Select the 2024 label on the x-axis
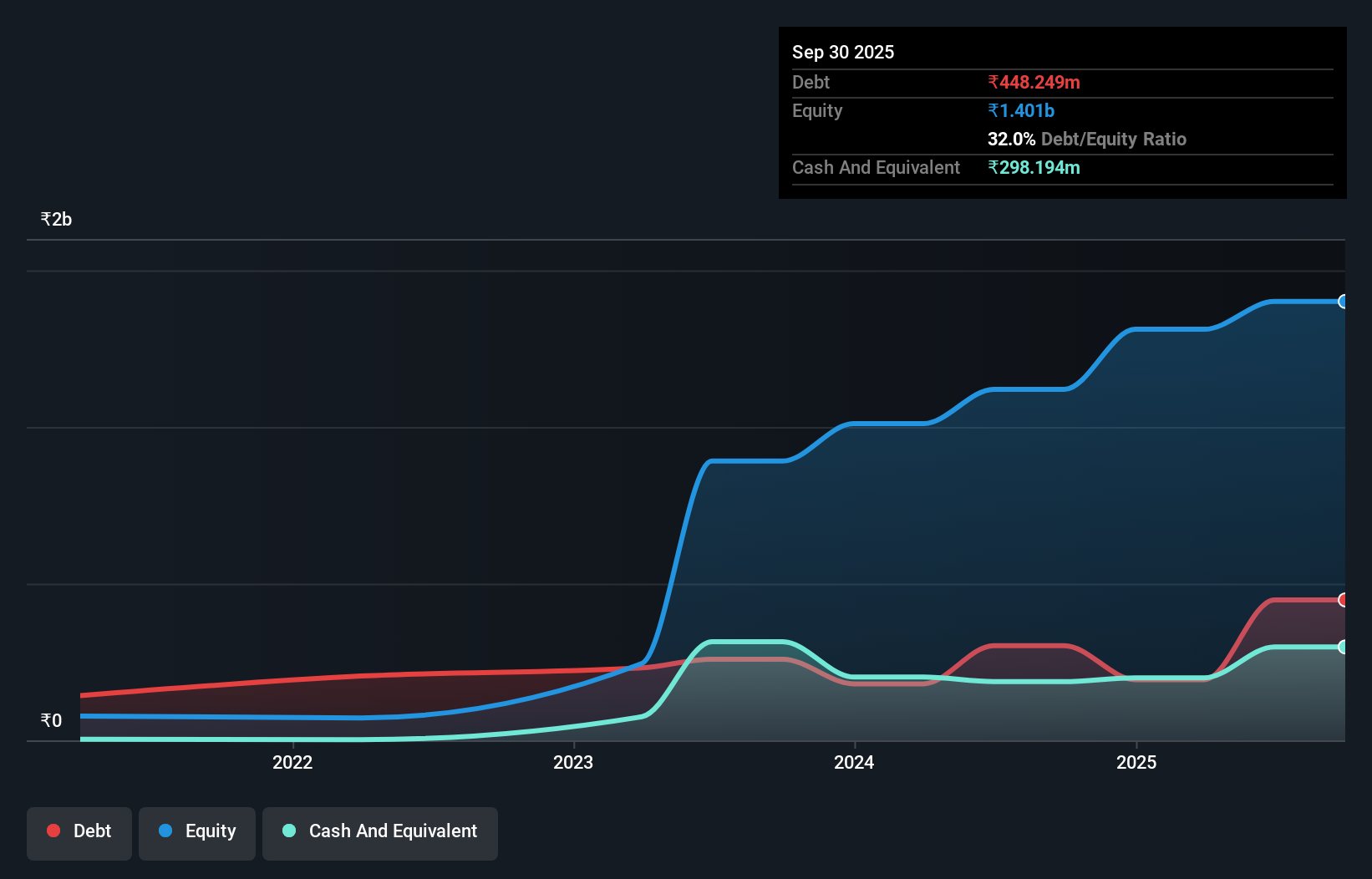This screenshot has height=879, width=1372. coord(854,762)
